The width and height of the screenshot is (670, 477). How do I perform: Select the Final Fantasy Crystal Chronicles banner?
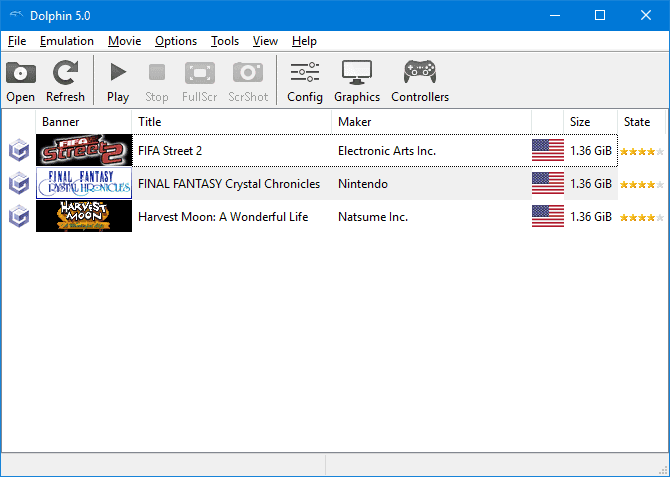coord(84,183)
